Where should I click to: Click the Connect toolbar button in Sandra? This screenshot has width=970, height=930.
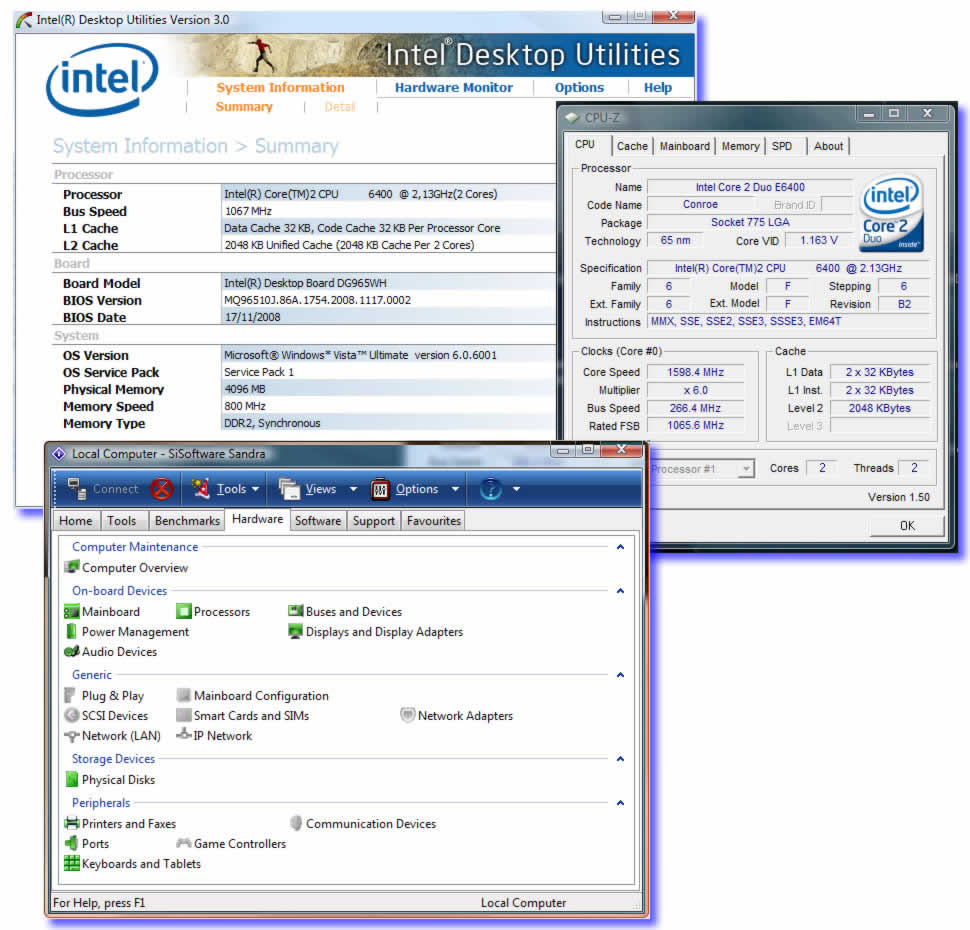tap(103, 489)
